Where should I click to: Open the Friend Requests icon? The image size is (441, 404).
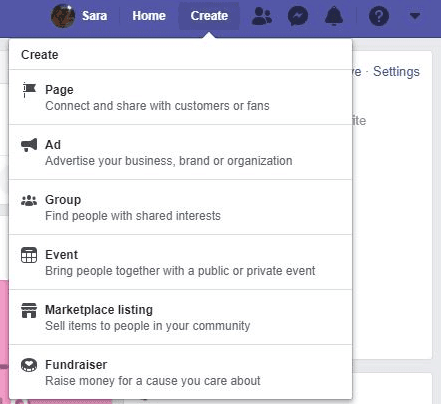click(262, 16)
